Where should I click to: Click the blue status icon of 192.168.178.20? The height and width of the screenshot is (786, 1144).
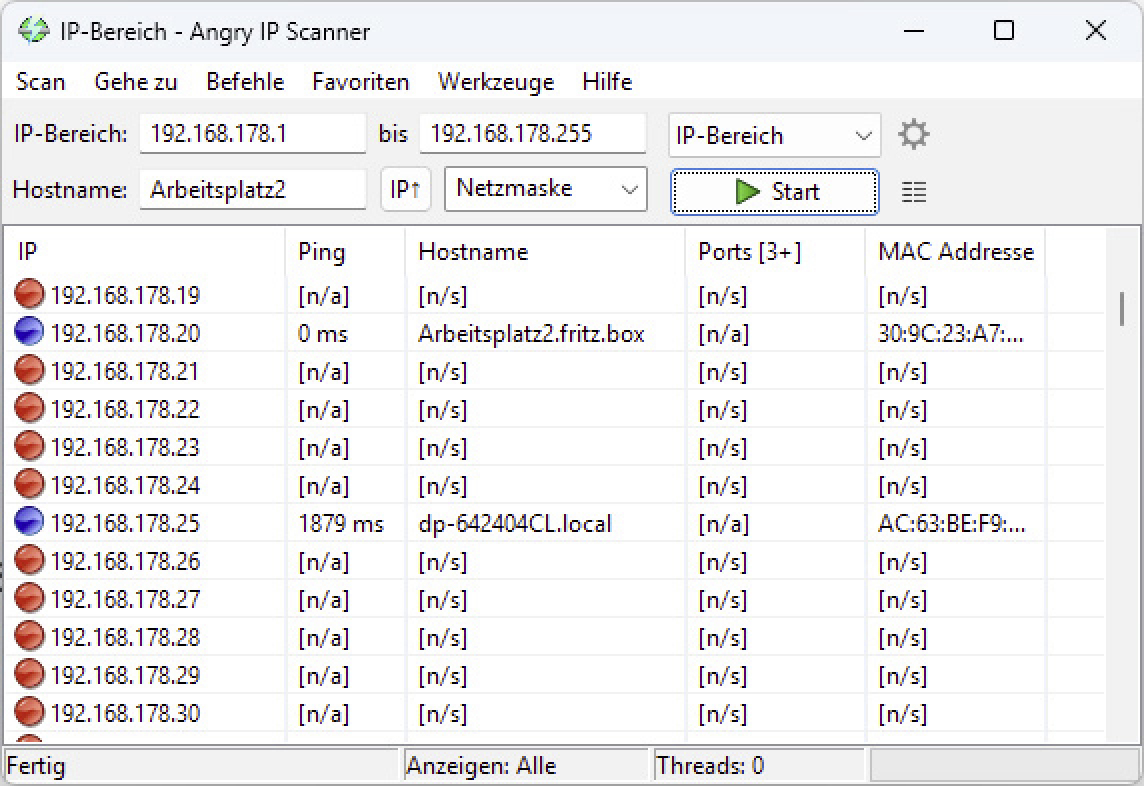pos(28,331)
